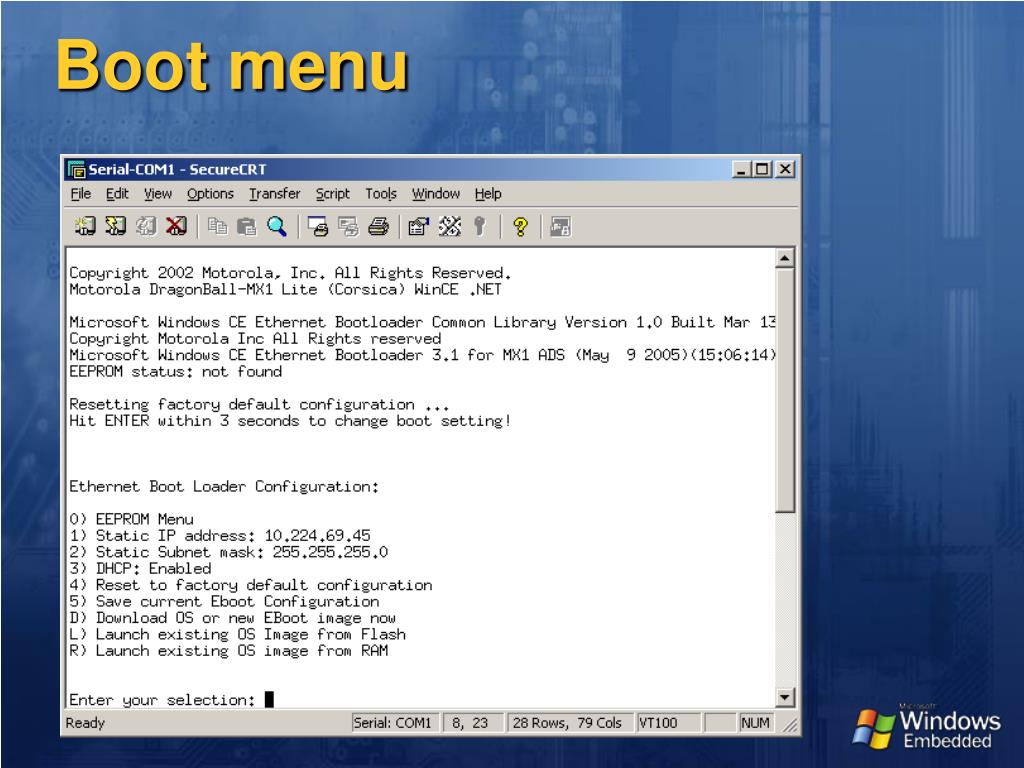Click the 'VT100' status bar field
This screenshot has height=768, width=1024.
[x=667, y=723]
